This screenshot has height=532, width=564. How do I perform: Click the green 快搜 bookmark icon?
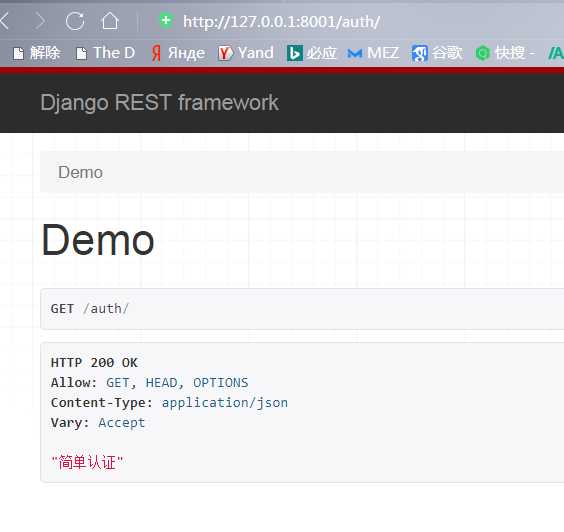483,54
